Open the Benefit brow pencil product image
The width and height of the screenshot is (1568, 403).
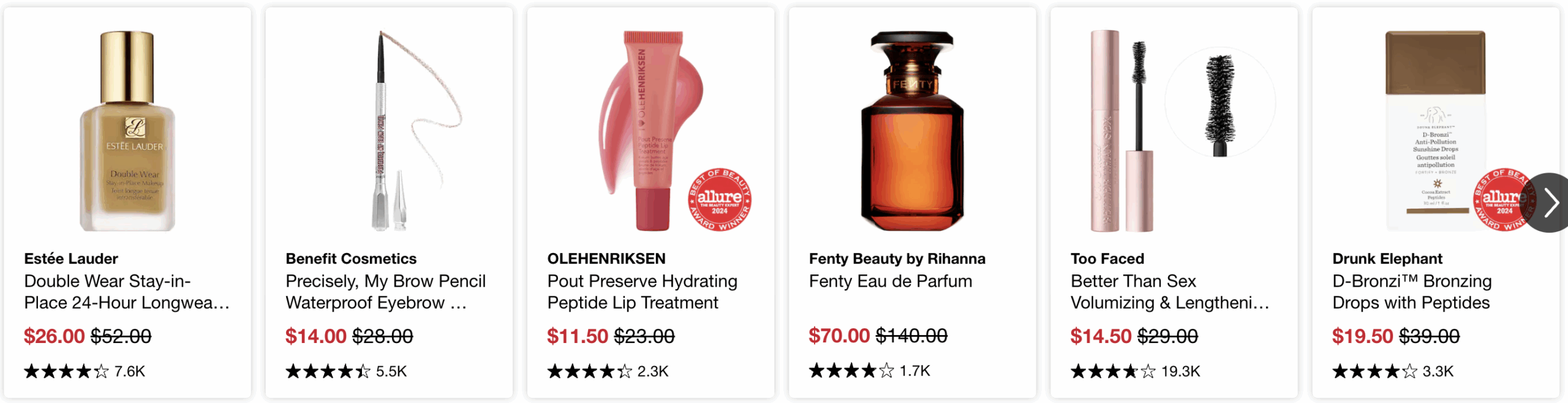tap(389, 131)
